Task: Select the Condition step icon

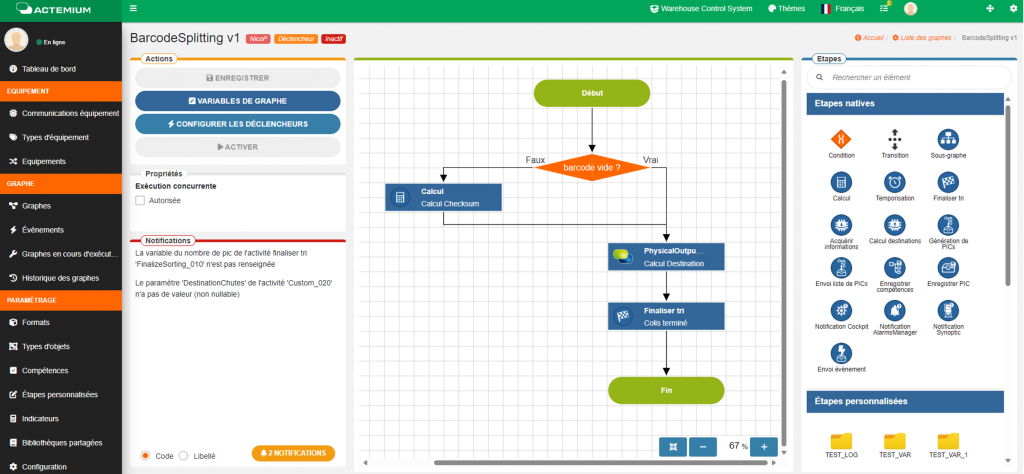Action: 841,139
